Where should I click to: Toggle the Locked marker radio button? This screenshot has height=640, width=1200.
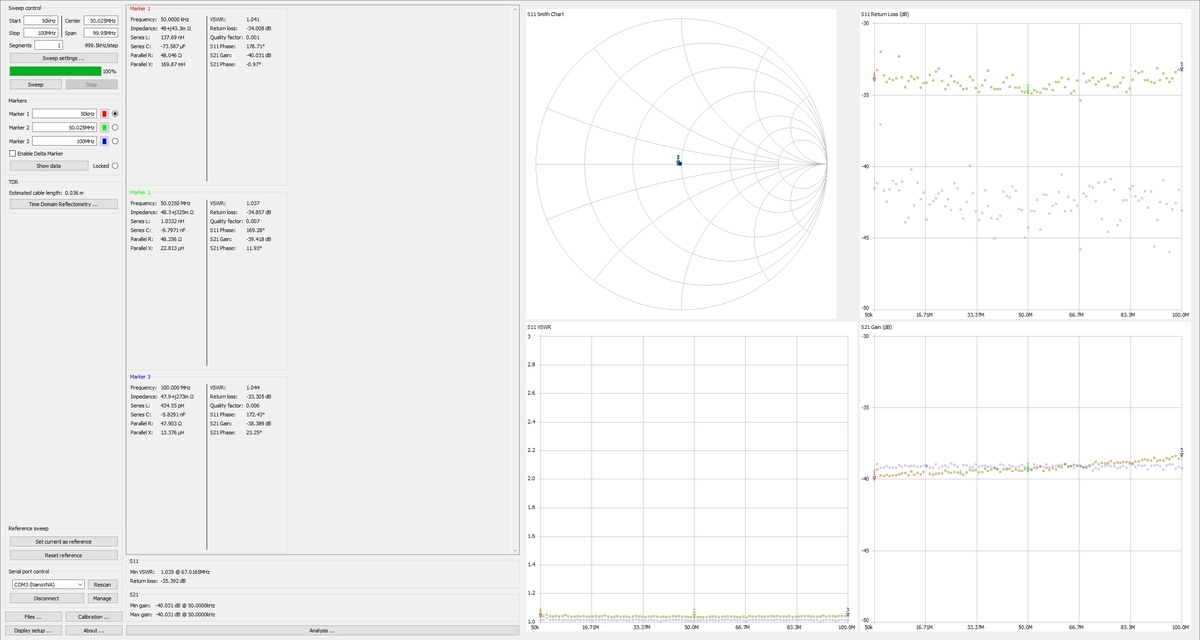[x=115, y=166]
